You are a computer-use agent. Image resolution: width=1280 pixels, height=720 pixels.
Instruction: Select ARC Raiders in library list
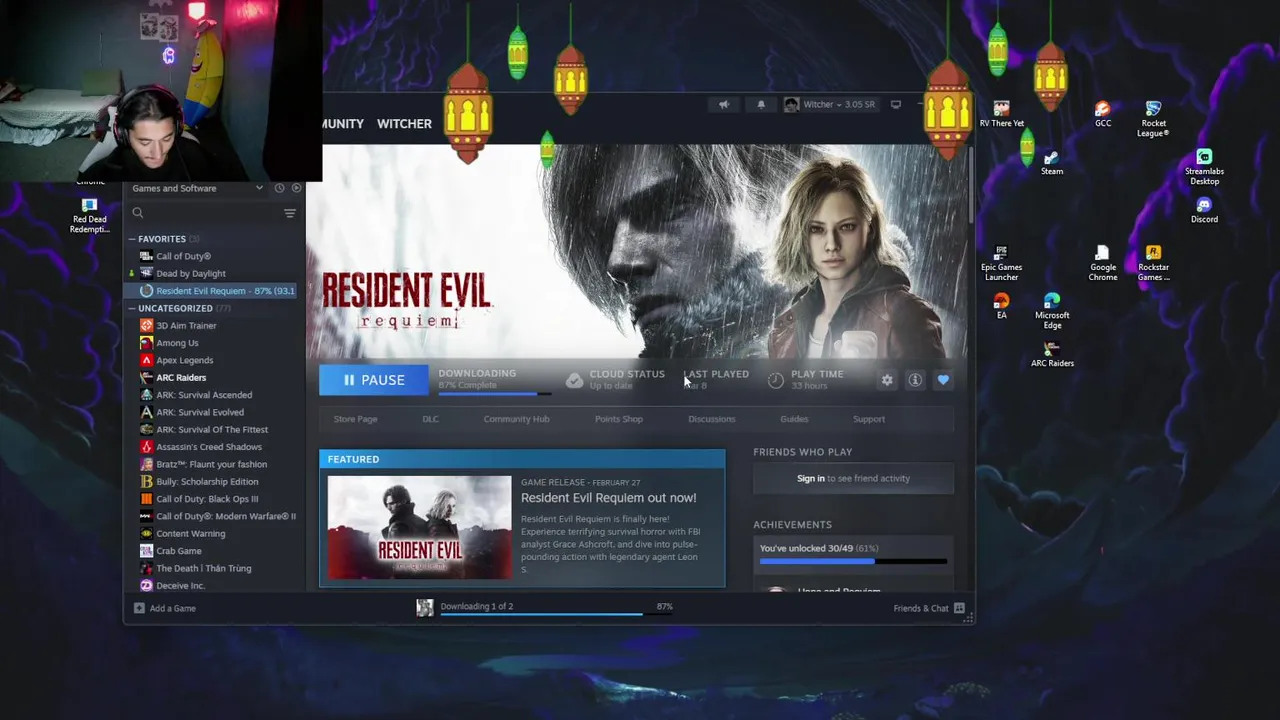coord(181,378)
